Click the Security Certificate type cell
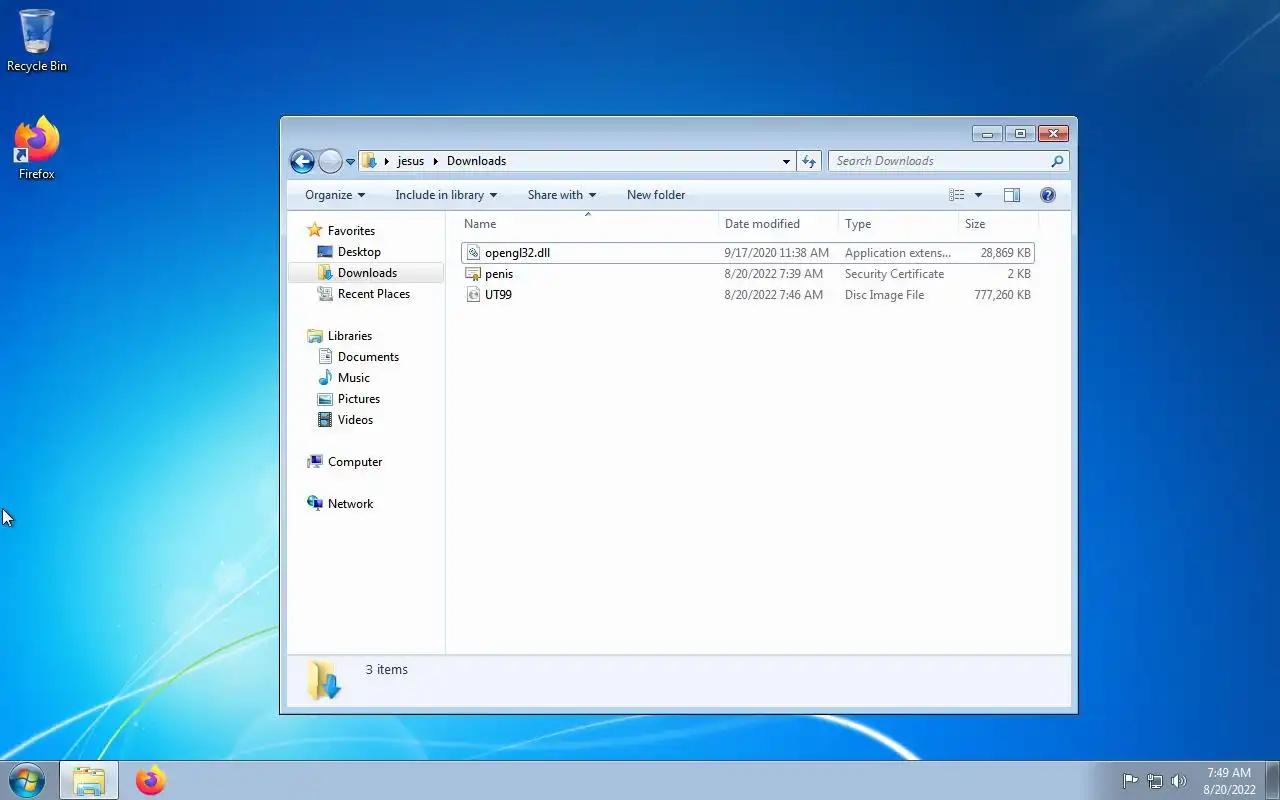Image resolution: width=1280 pixels, height=800 pixels. point(894,274)
